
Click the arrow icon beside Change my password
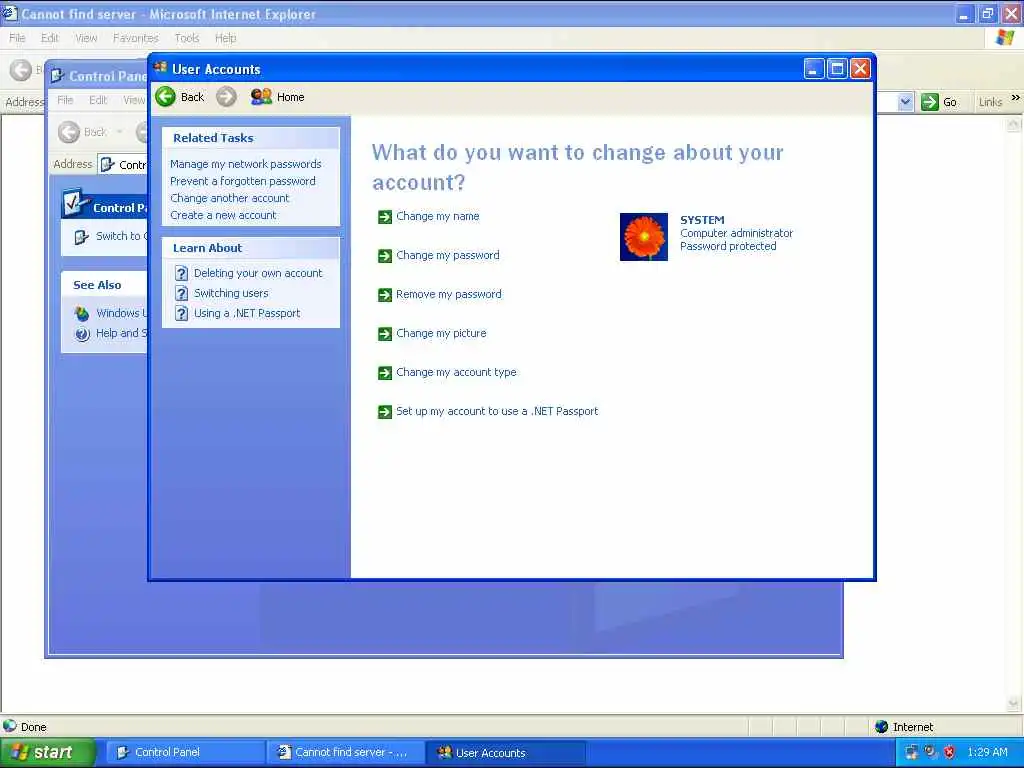pyautogui.click(x=385, y=256)
